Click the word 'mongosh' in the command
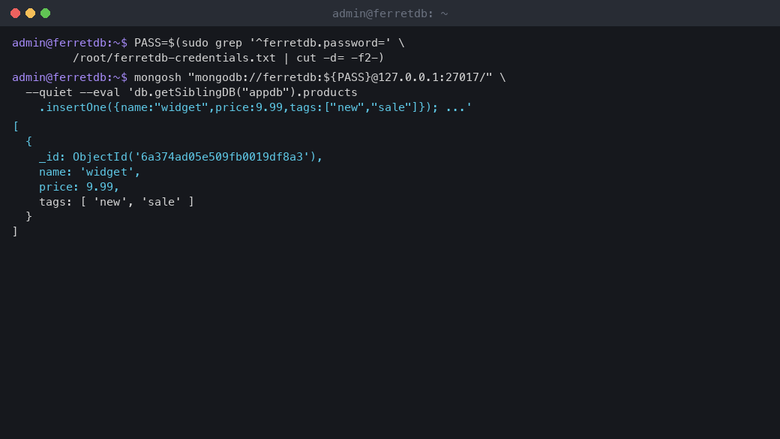 tap(158, 78)
